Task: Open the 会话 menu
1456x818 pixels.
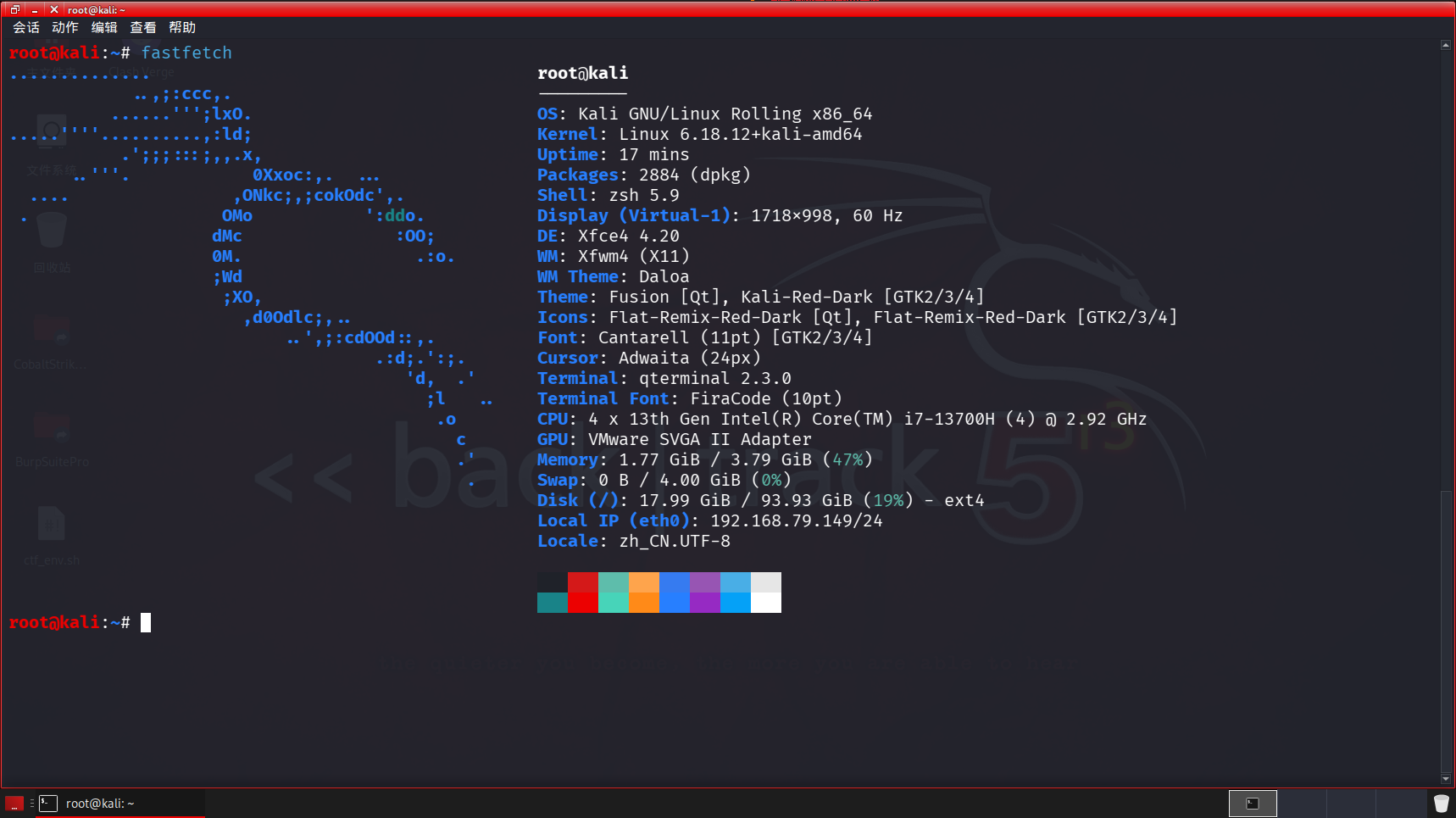Action: pos(26,27)
